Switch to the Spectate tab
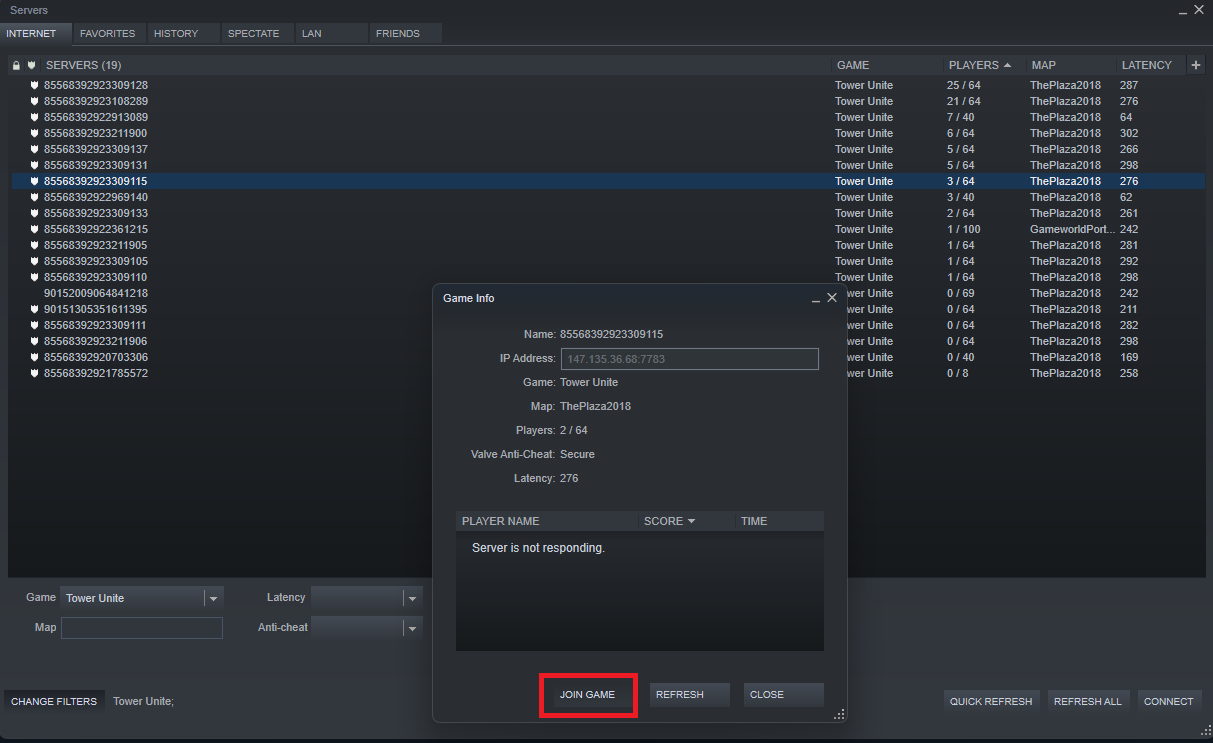This screenshot has width=1213, height=743. [257, 34]
